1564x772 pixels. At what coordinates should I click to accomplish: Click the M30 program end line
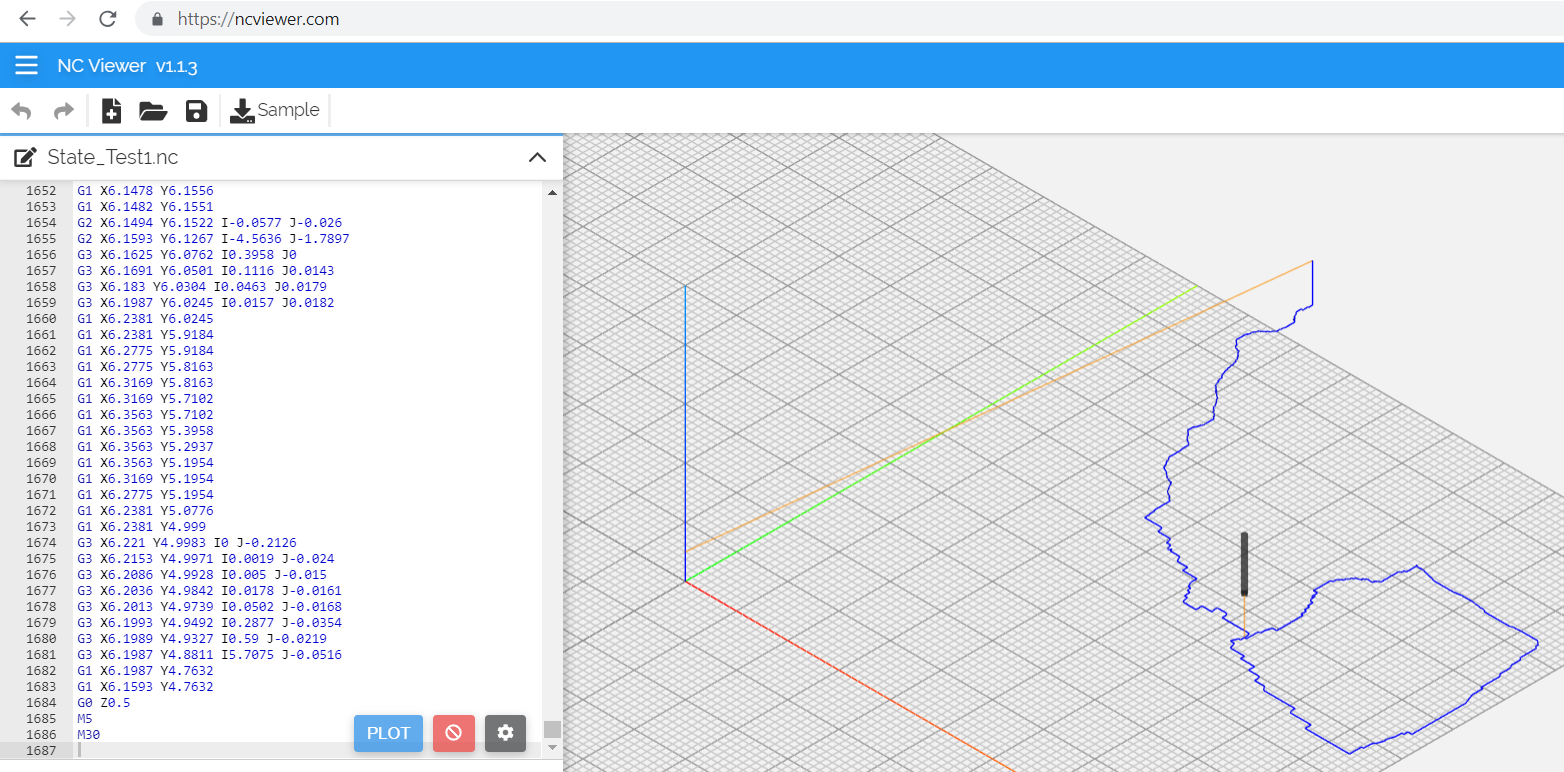pyautogui.click(x=88, y=735)
